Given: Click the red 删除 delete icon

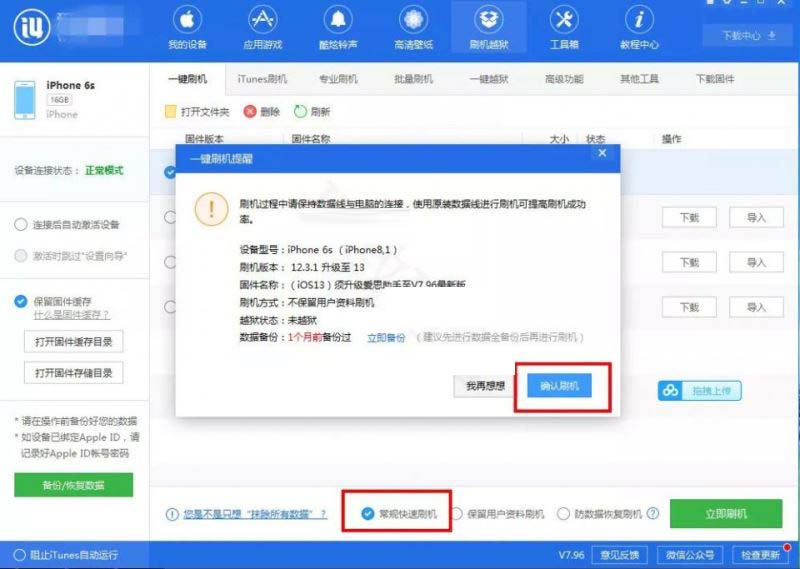Looking at the screenshot, I should [x=249, y=112].
